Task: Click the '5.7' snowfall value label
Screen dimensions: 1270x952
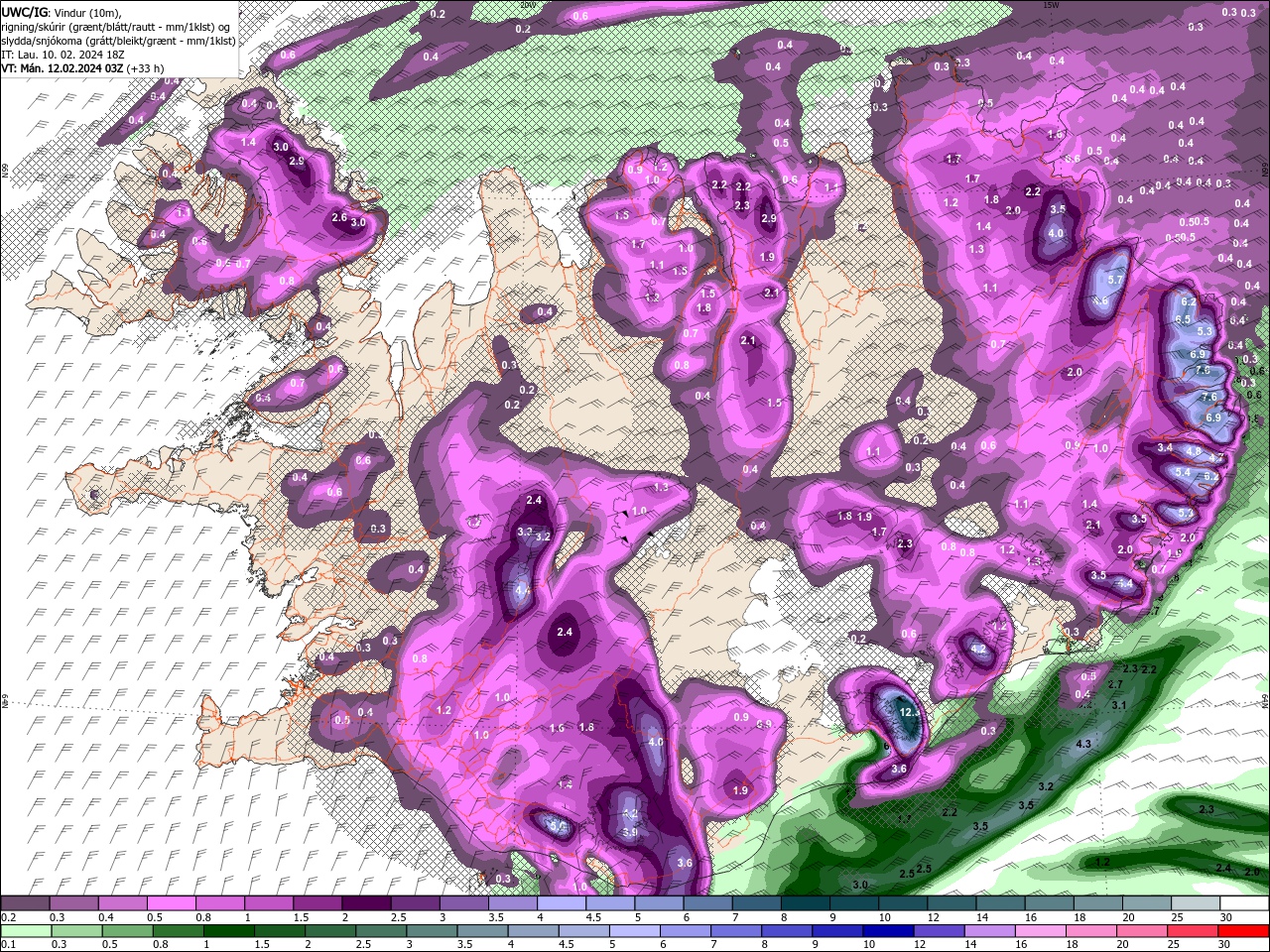Action: coord(1114,280)
